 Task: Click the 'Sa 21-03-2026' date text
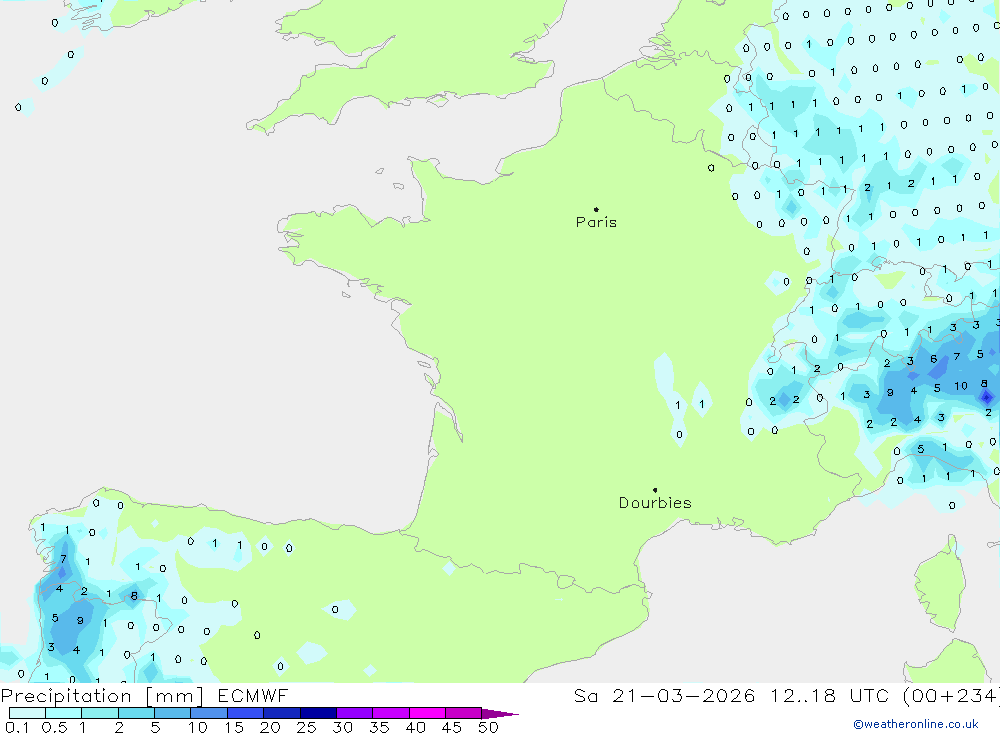(665, 695)
